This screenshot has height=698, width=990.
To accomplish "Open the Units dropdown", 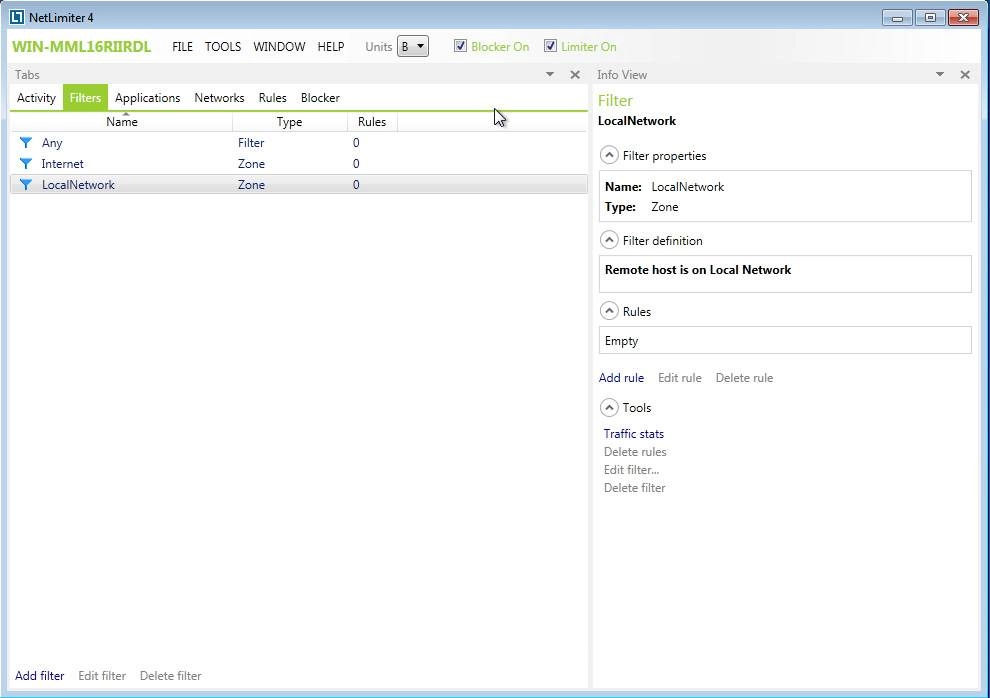I will pyautogui.click(x=413, y=46).
